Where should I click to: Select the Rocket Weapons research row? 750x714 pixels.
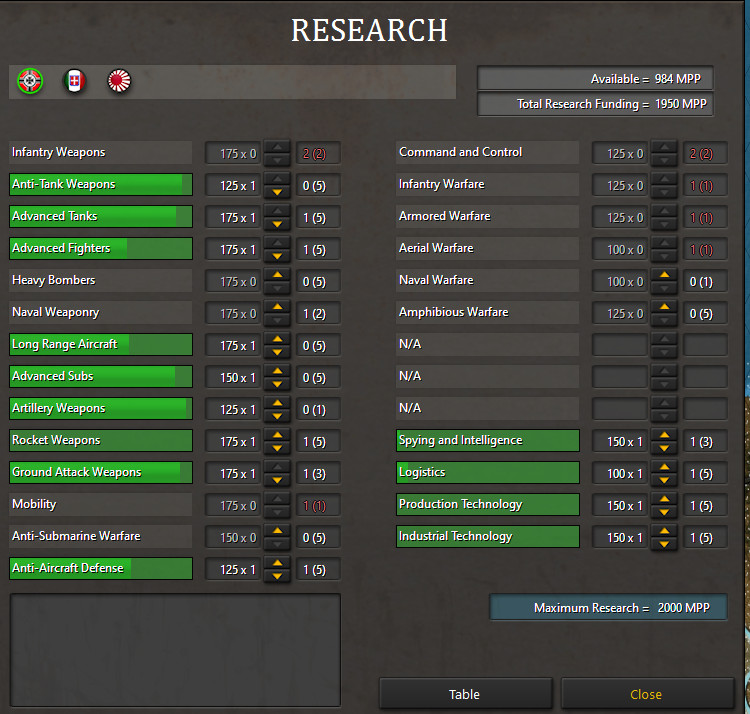(x=101, y=441)
